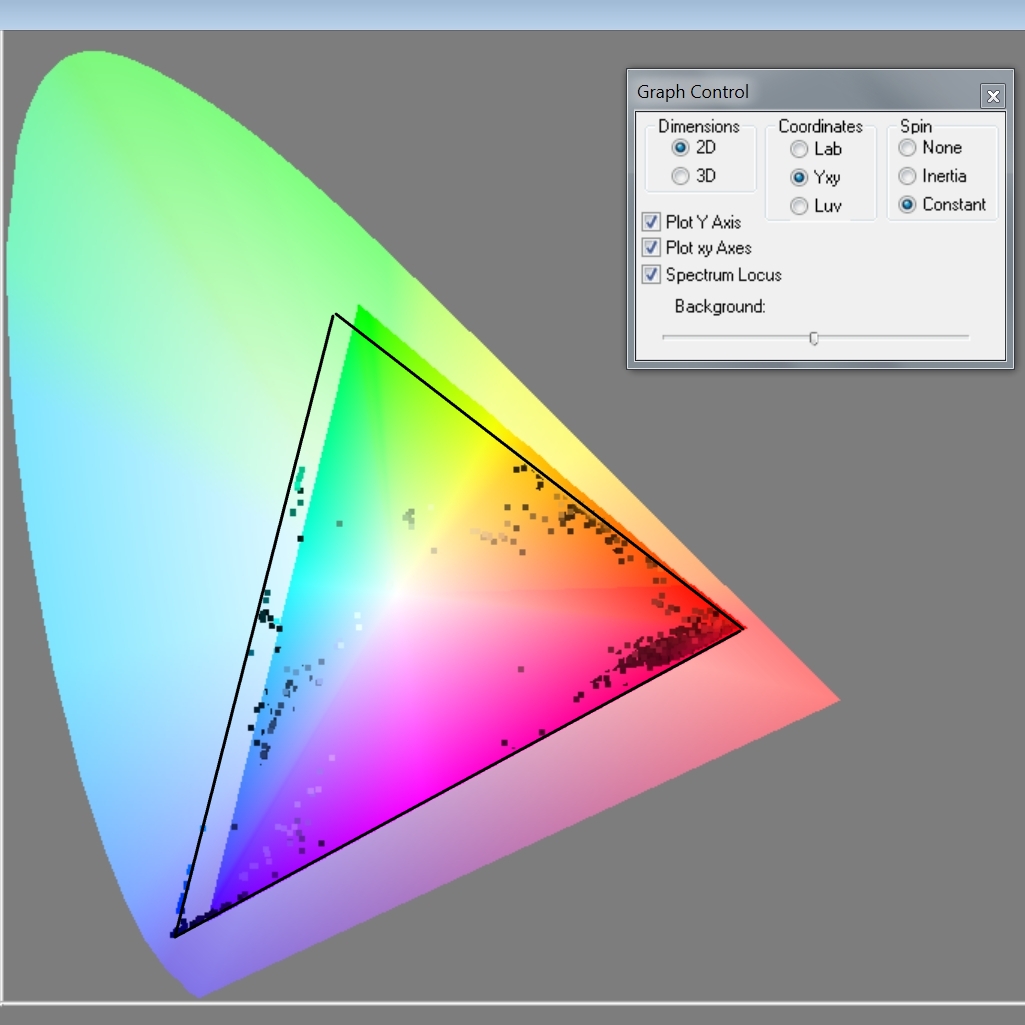This screenshot has height=1025, width=1025.
Task: Disable Spectrum Locus checkbox
Action: pos(651,275)
